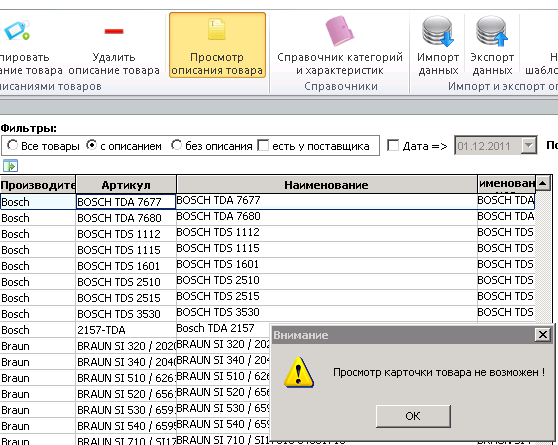Select article cell BRAUN SI 530
Image resolution: width=558 pixels, height=445 pixels.
coord(126,410)
